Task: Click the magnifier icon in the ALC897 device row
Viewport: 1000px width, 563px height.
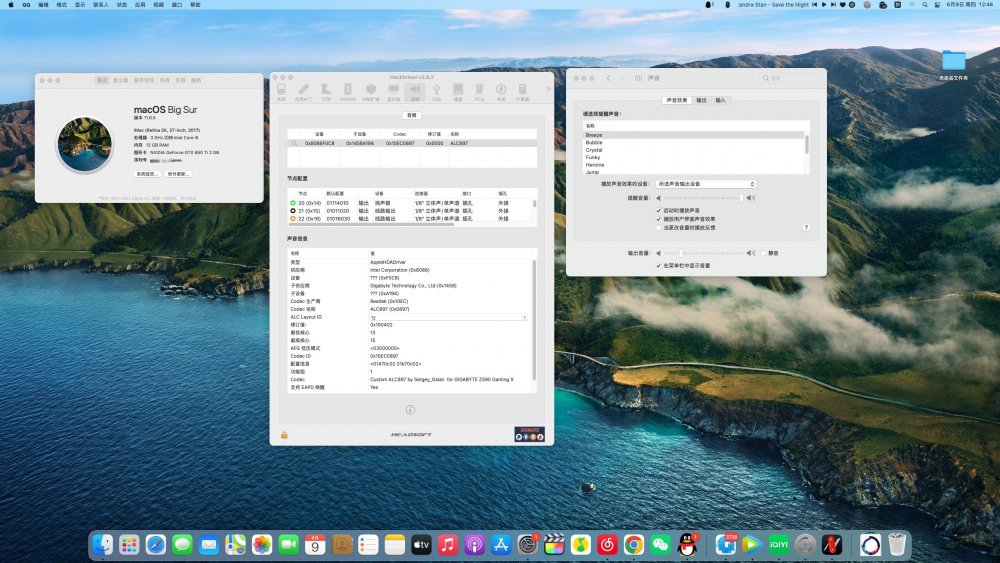Action: click(x=294, y=143)
